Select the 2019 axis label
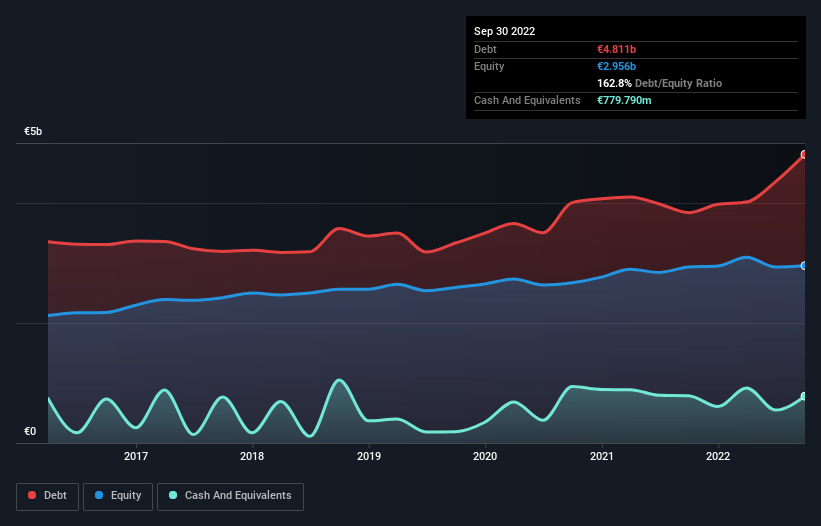Viewport: 821px width, 526px height. point(369,456)
